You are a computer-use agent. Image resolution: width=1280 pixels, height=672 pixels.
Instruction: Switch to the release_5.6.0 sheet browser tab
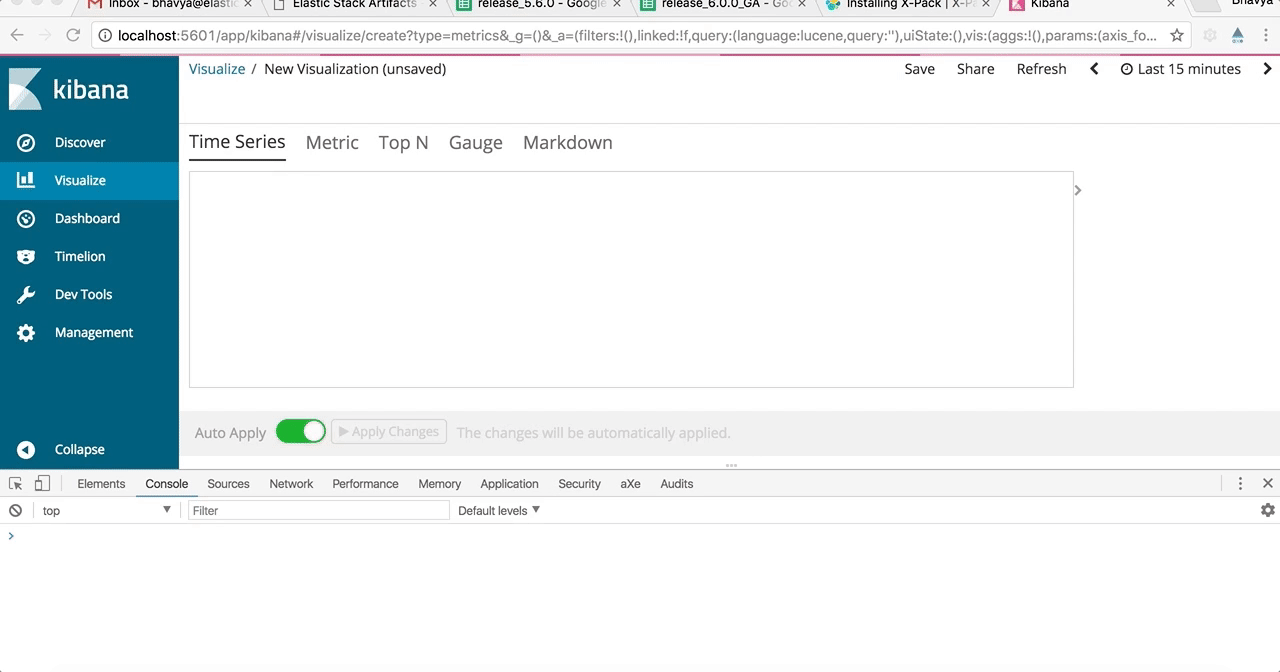538,5
